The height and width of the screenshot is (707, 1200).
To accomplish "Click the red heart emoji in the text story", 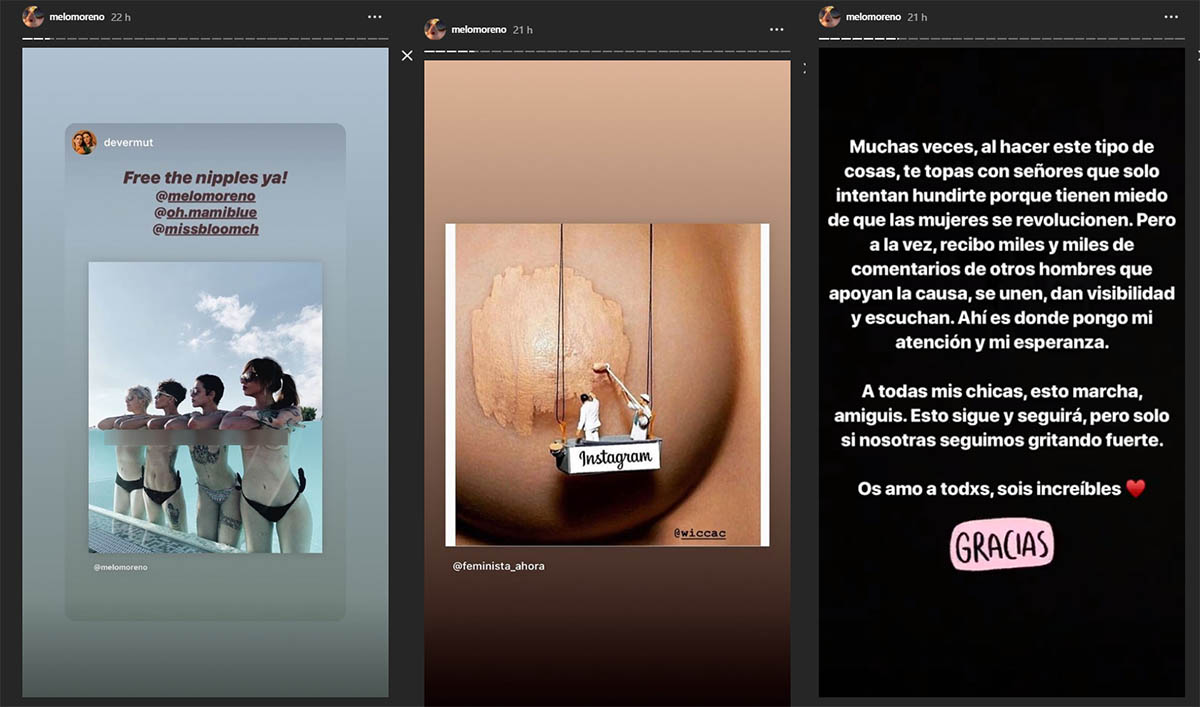I will click(x=1135, y=489).
